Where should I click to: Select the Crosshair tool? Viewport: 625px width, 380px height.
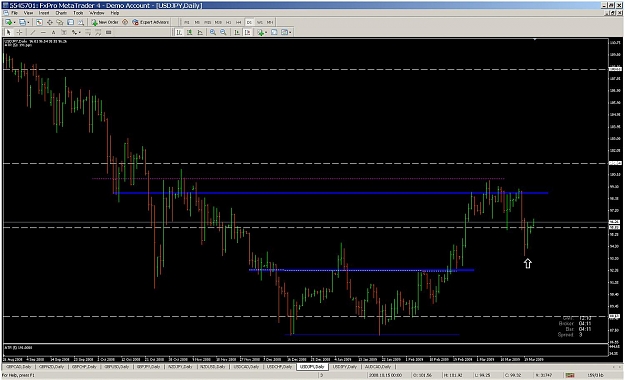click(19, 32)
